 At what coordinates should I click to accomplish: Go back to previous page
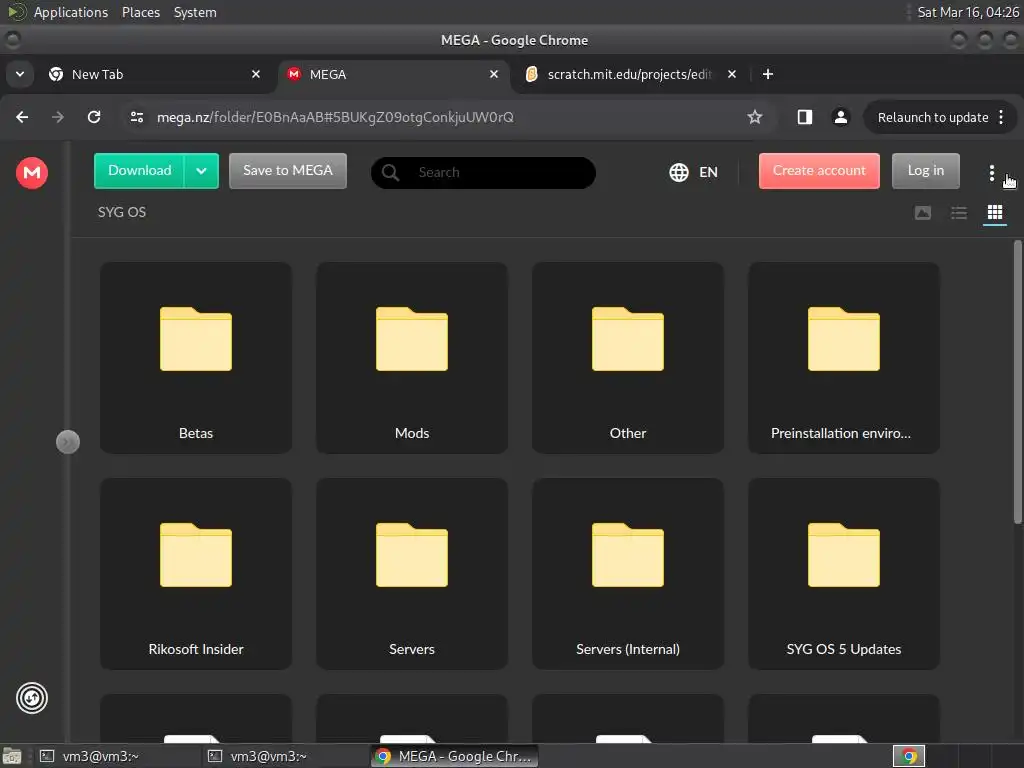(x=22, y=117)
